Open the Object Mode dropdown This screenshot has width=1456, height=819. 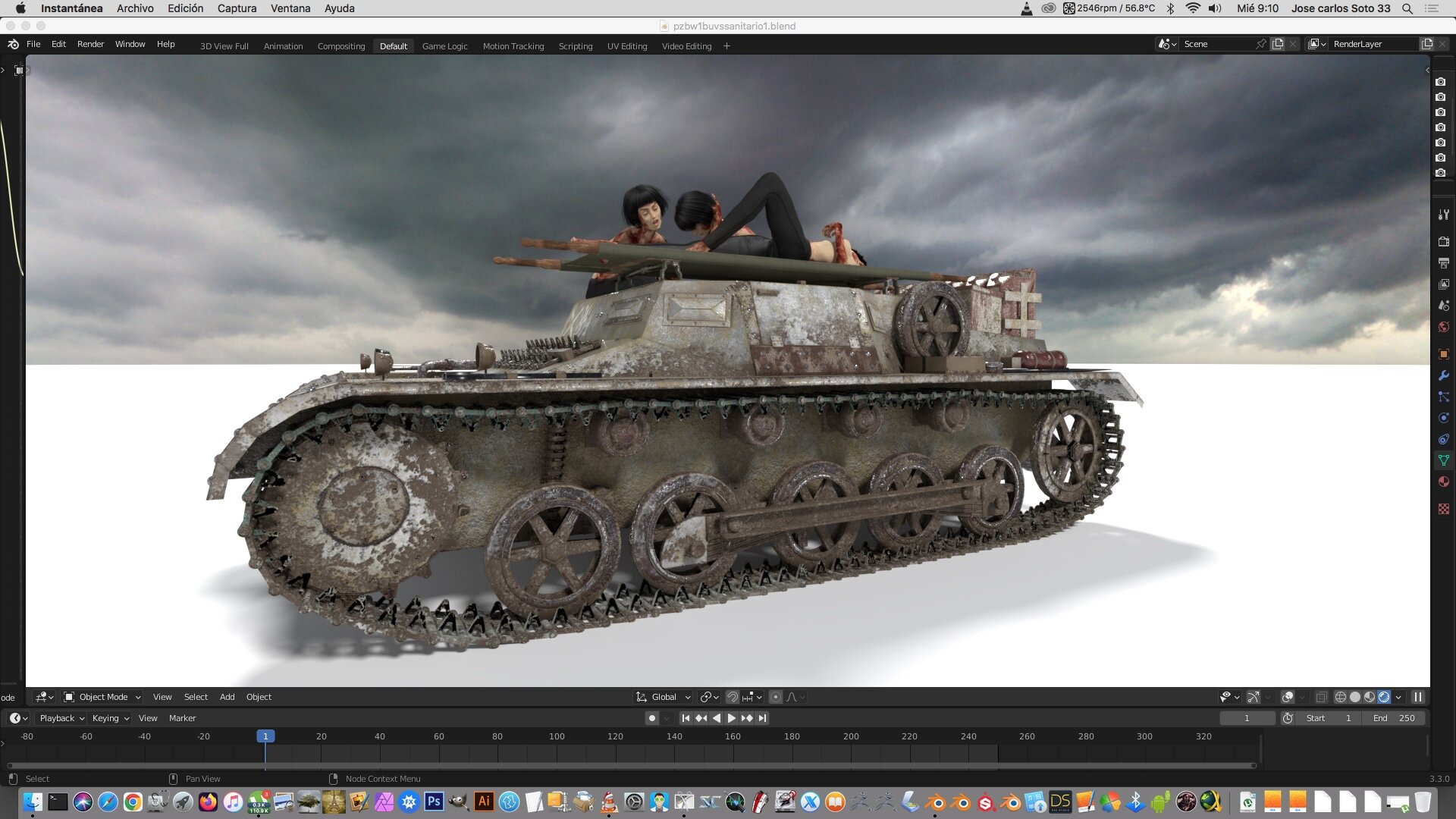(102, 697)
